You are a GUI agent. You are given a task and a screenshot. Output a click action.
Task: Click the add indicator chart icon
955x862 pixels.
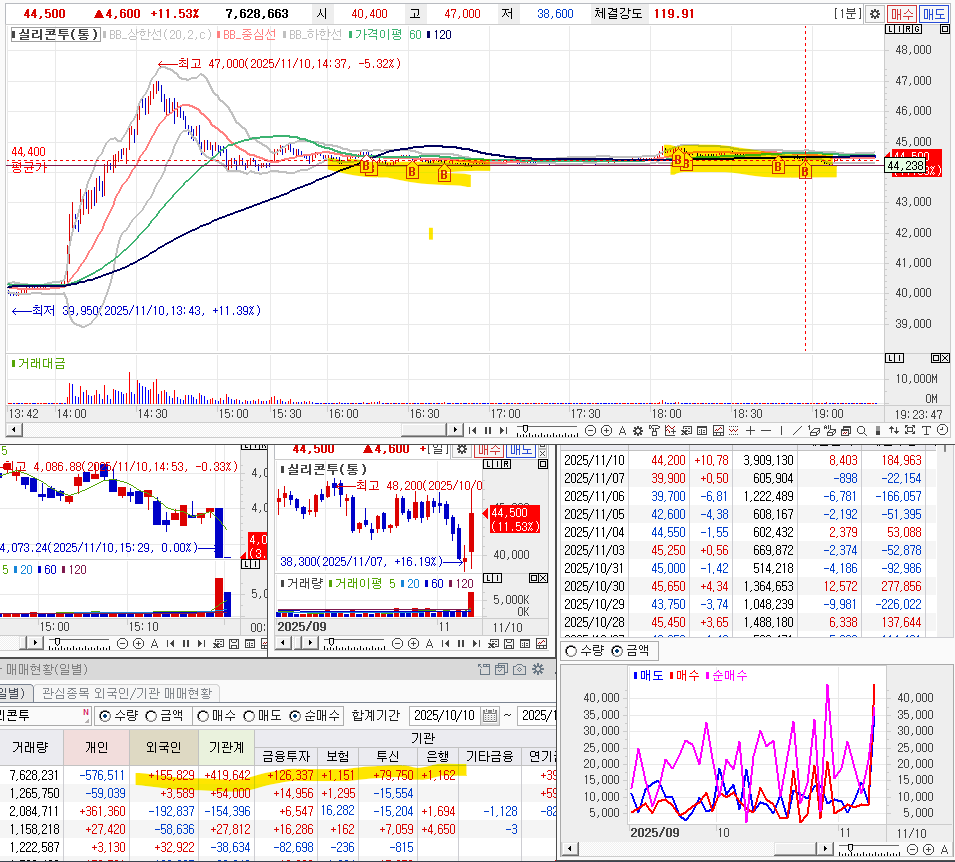tap(670, 431)
